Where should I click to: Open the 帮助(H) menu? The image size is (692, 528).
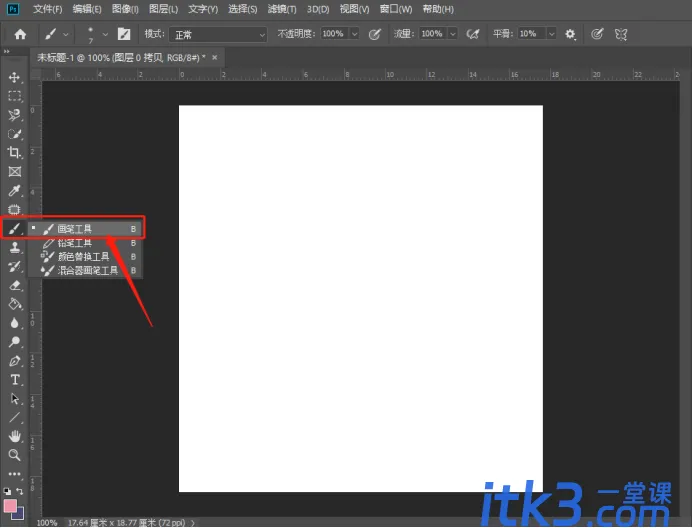[x=438, y=9]
